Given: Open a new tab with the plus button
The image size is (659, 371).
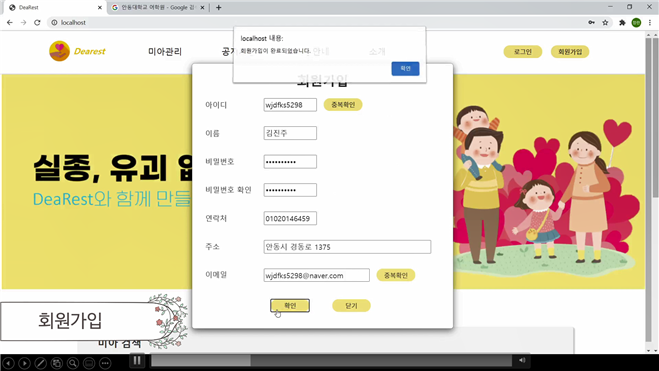Looking at the screenshot, I should pyautogui.click(x=219, y=8).
